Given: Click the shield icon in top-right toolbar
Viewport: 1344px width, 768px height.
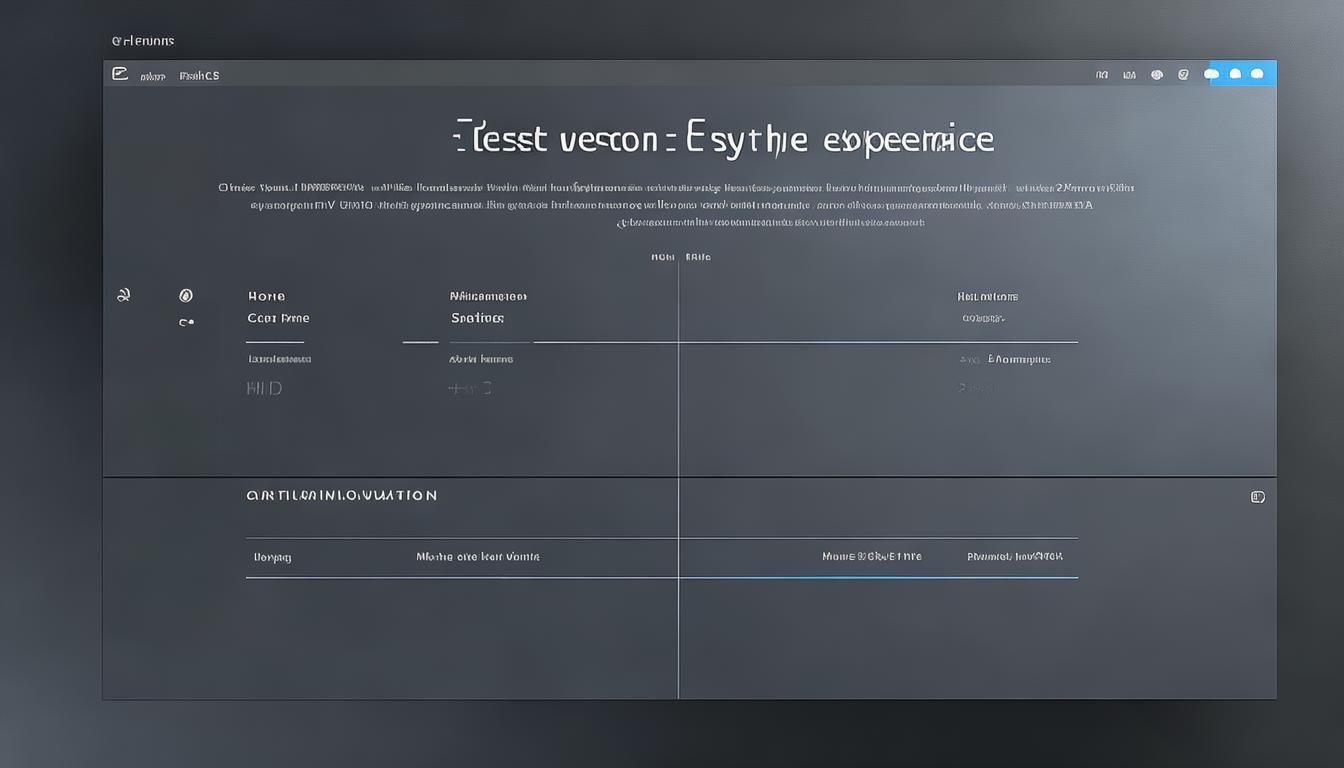Looking at the screenshot, I should click(1183, 74).
